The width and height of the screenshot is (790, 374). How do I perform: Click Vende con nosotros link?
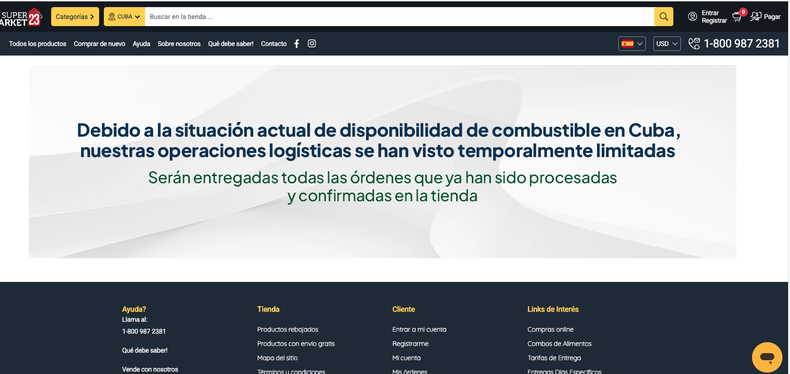tap(150, 369)
